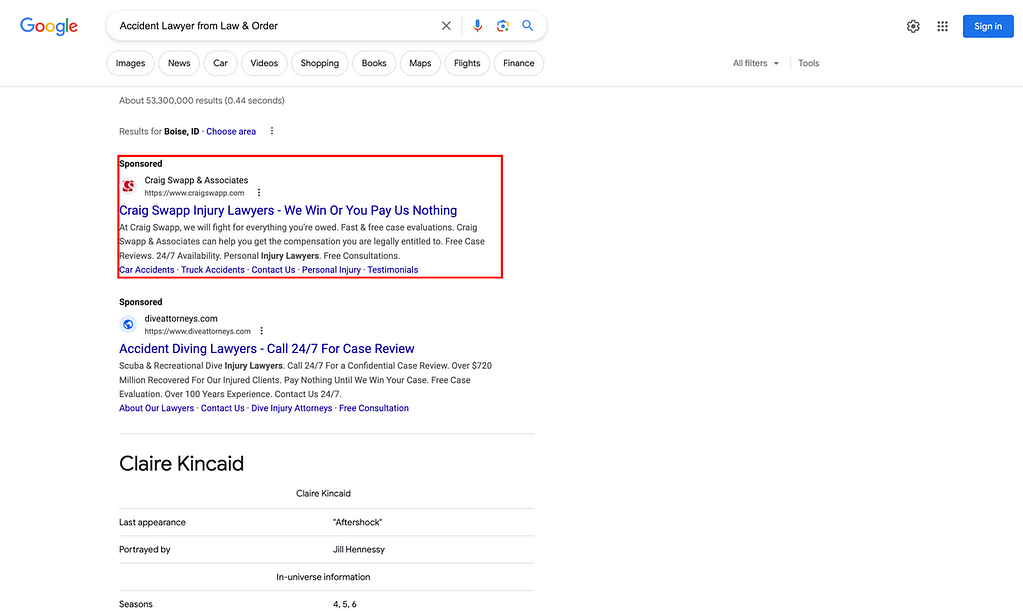This screenshot has width=1023, height=611.
Task: Click the Claire Kincaid large heading
Action: (x=181, y=464)
